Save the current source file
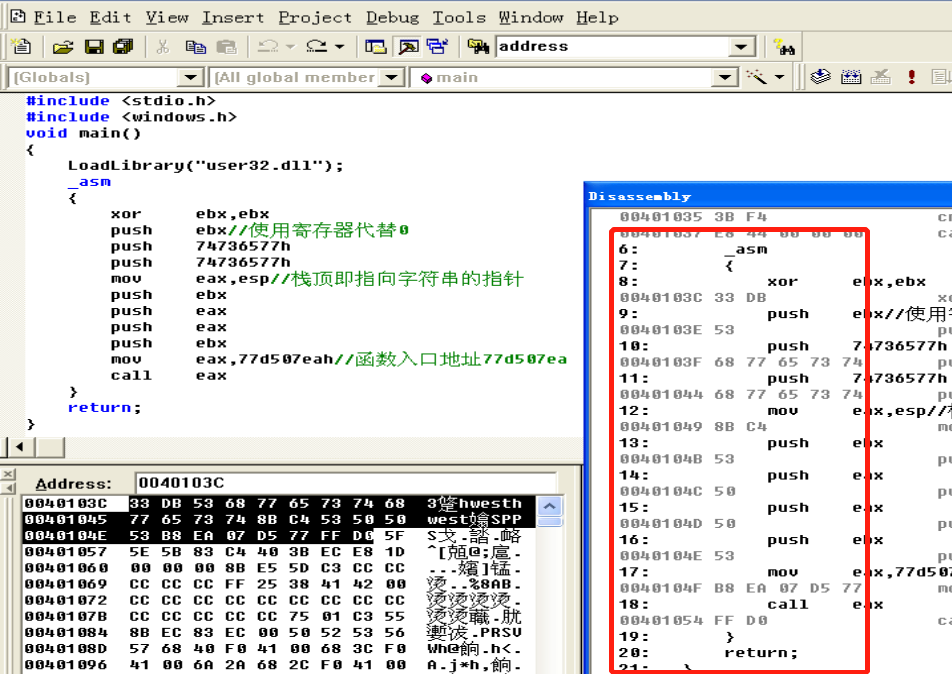 93,46
